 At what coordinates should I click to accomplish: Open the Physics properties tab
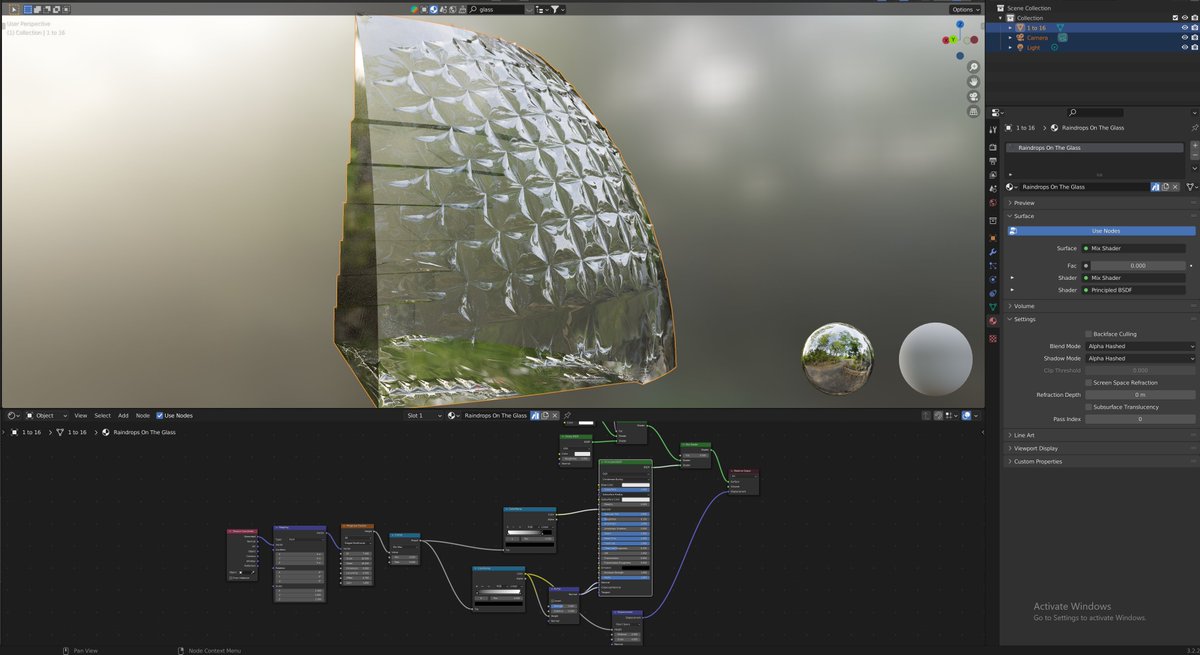(x=993, y=280)
